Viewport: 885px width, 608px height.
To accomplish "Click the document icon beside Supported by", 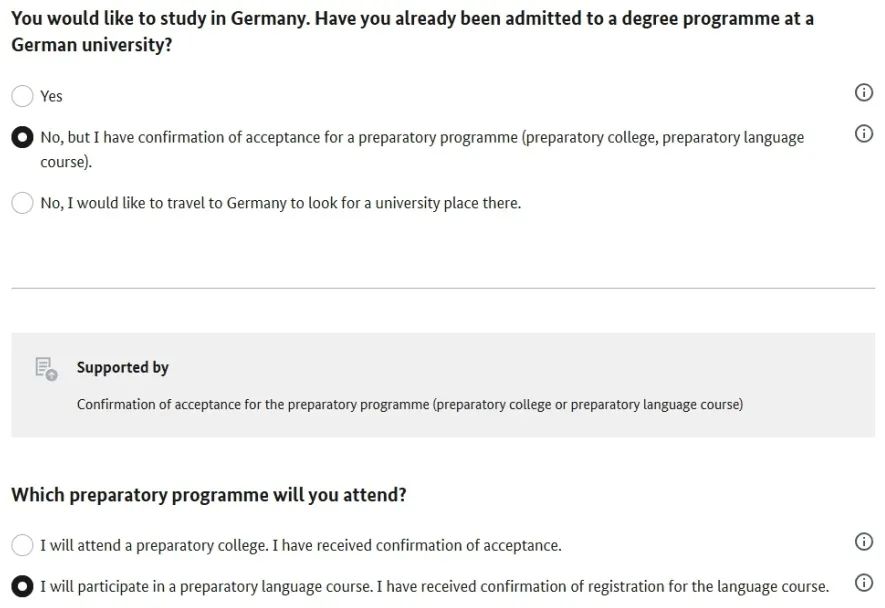I will tap(46, 369).
